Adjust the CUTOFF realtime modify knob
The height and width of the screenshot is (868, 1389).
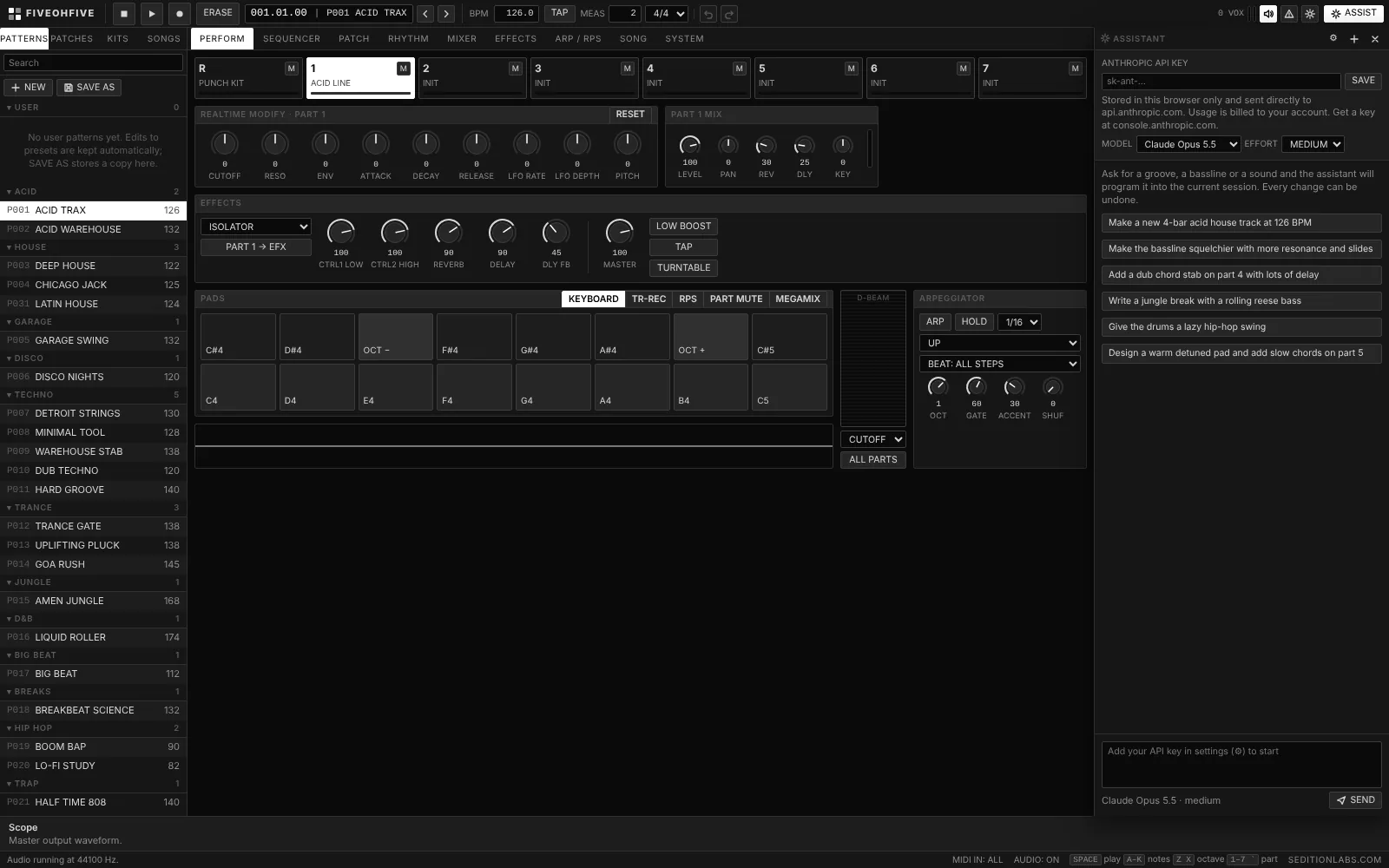225,143
